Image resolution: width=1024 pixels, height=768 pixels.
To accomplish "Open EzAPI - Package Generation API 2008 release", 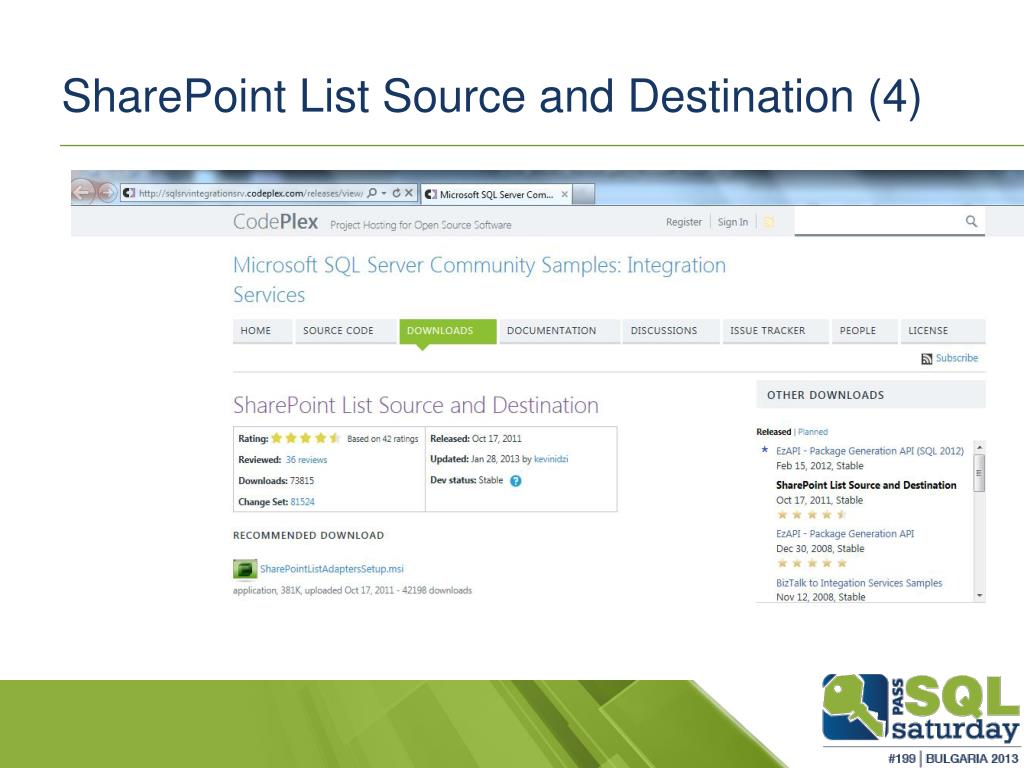I will (845, 534).
